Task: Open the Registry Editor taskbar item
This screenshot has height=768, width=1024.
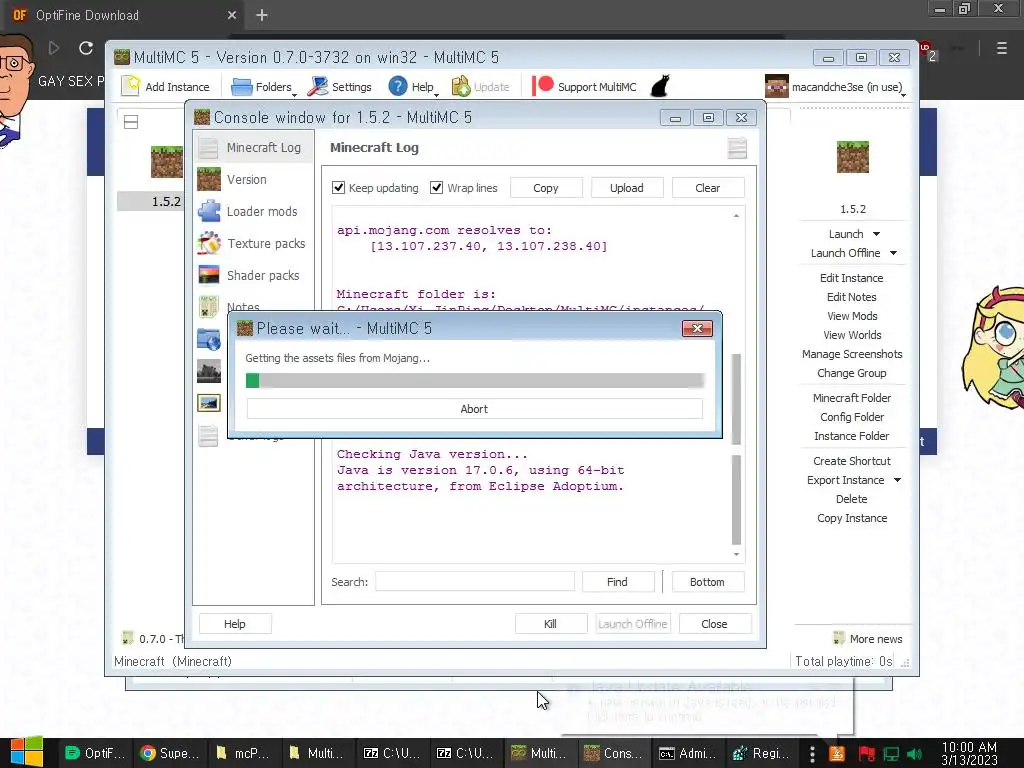Action: (760, 753)
